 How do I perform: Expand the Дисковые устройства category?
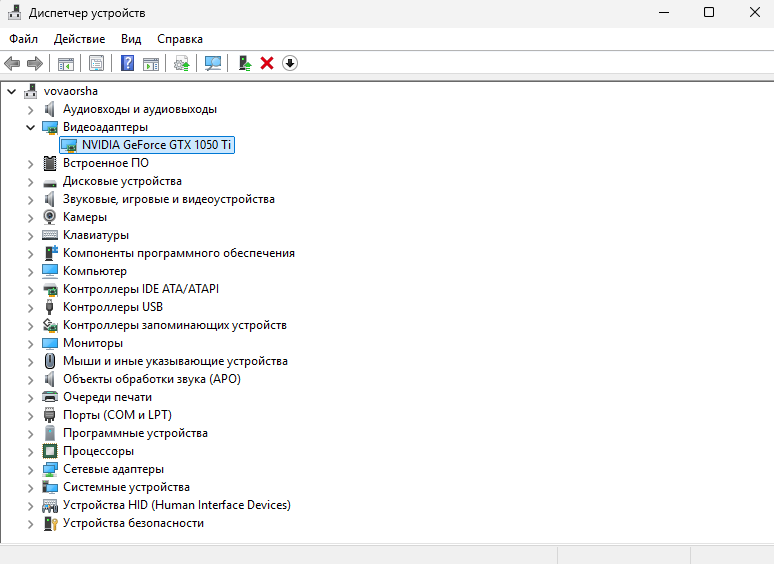tap(31, 182)
